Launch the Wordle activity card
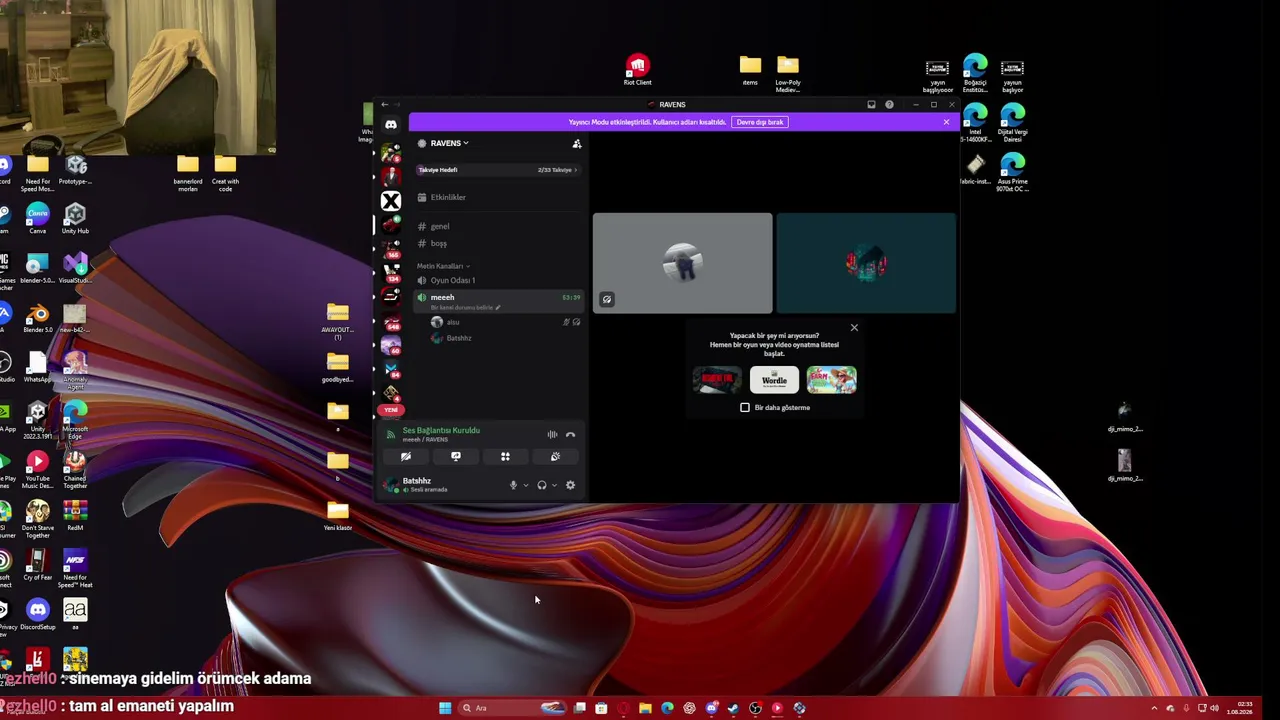 pyautogui.click(x=774, y=380)
